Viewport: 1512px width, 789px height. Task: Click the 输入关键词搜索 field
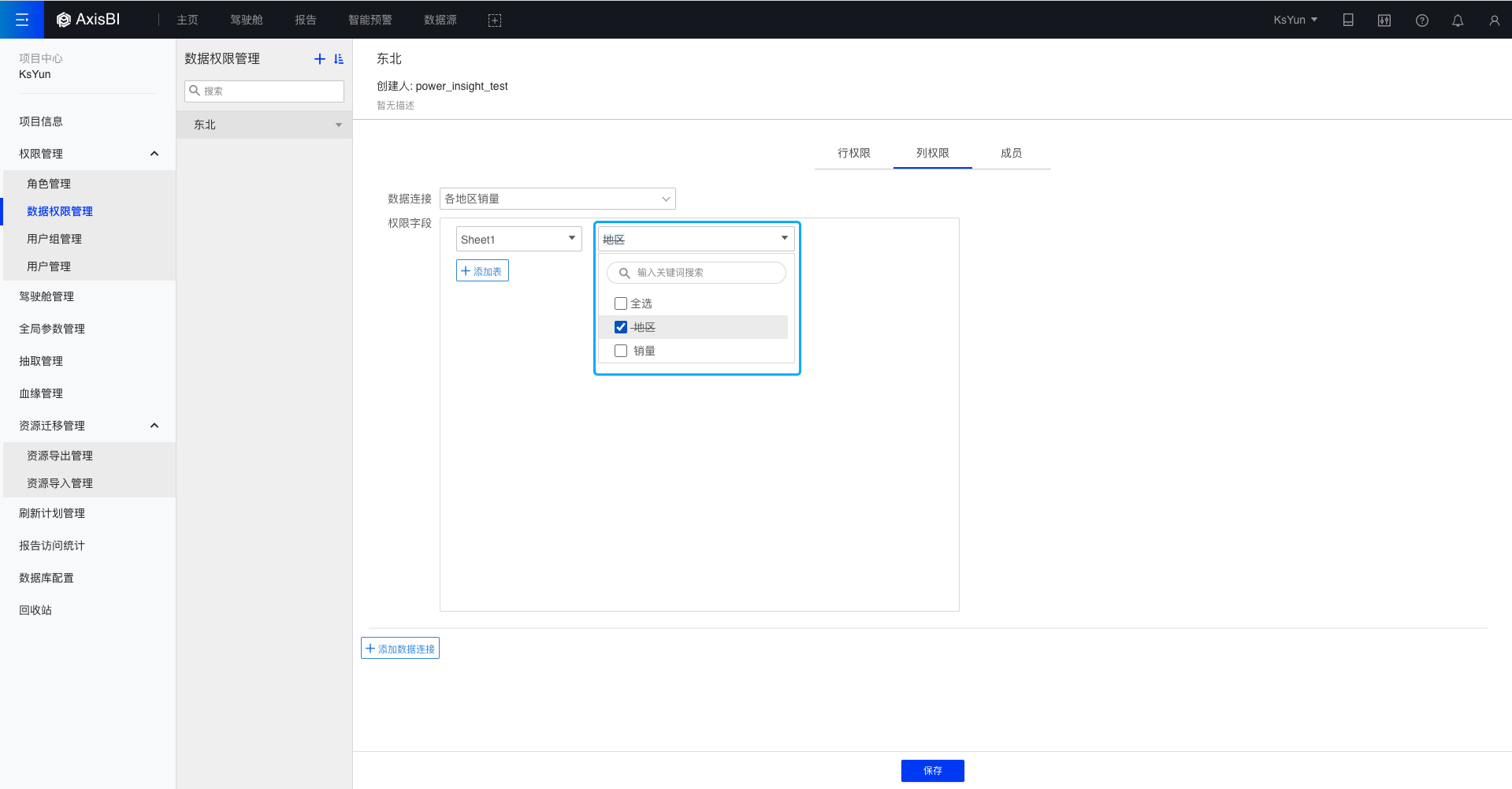coord(705,273)
